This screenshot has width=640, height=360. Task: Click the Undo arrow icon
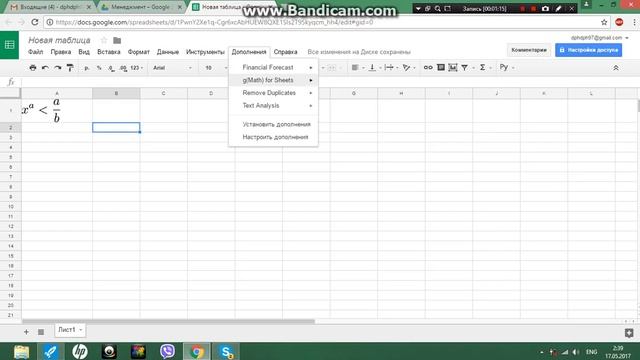coord(45,68)
